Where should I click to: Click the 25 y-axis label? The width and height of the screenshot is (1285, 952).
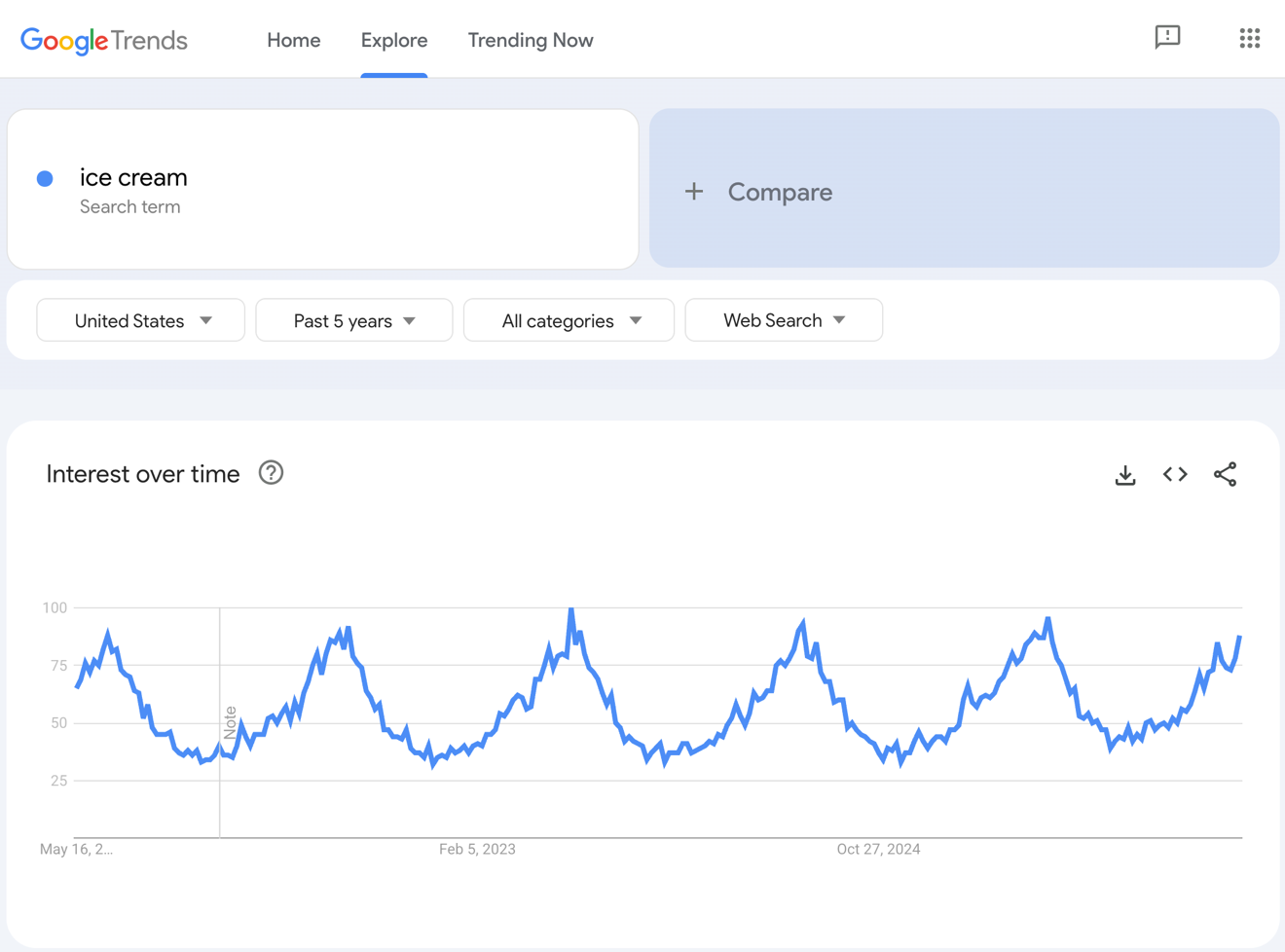tap(58, 781)
